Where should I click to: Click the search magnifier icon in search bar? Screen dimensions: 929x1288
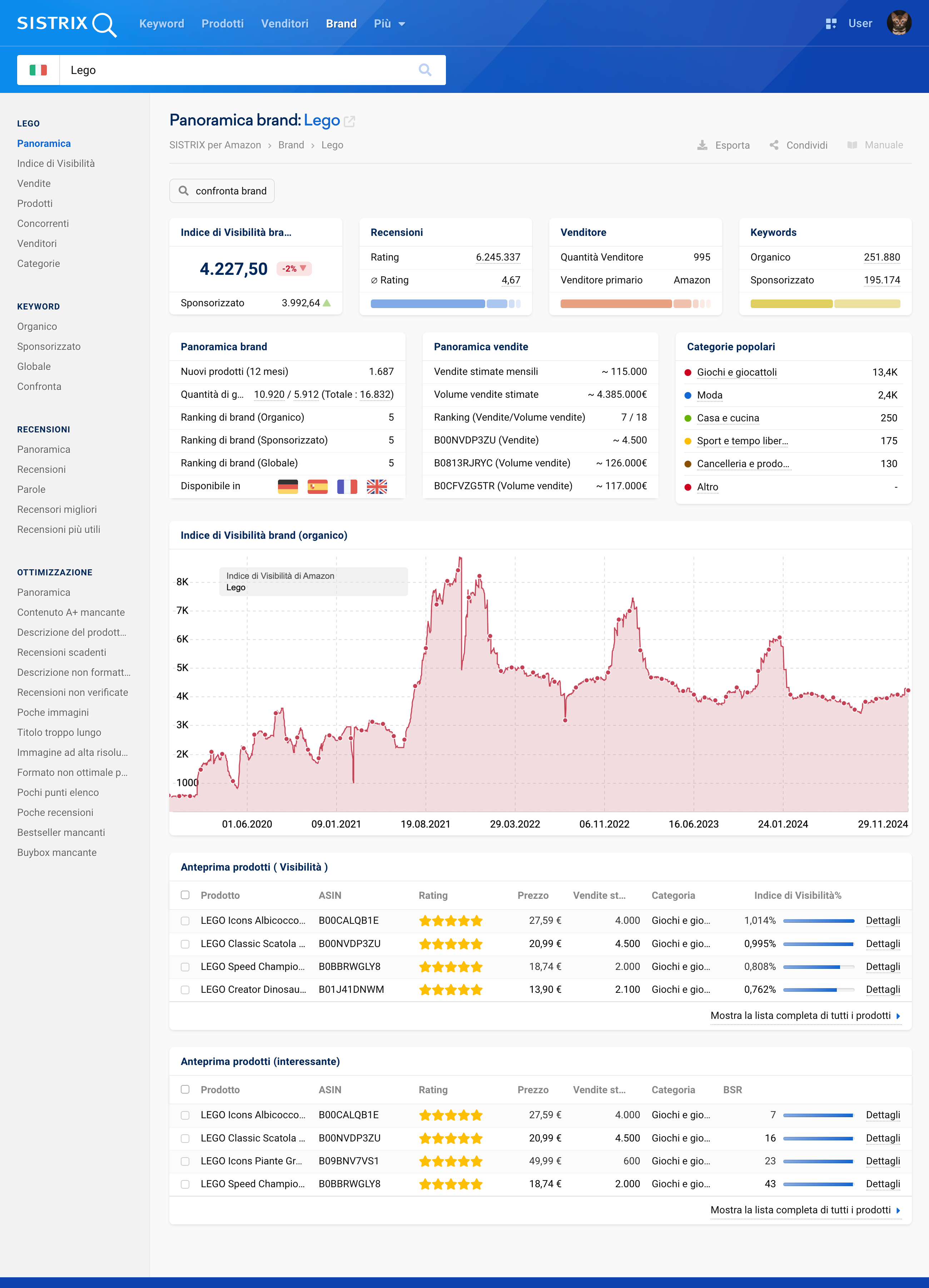point(425,70)
